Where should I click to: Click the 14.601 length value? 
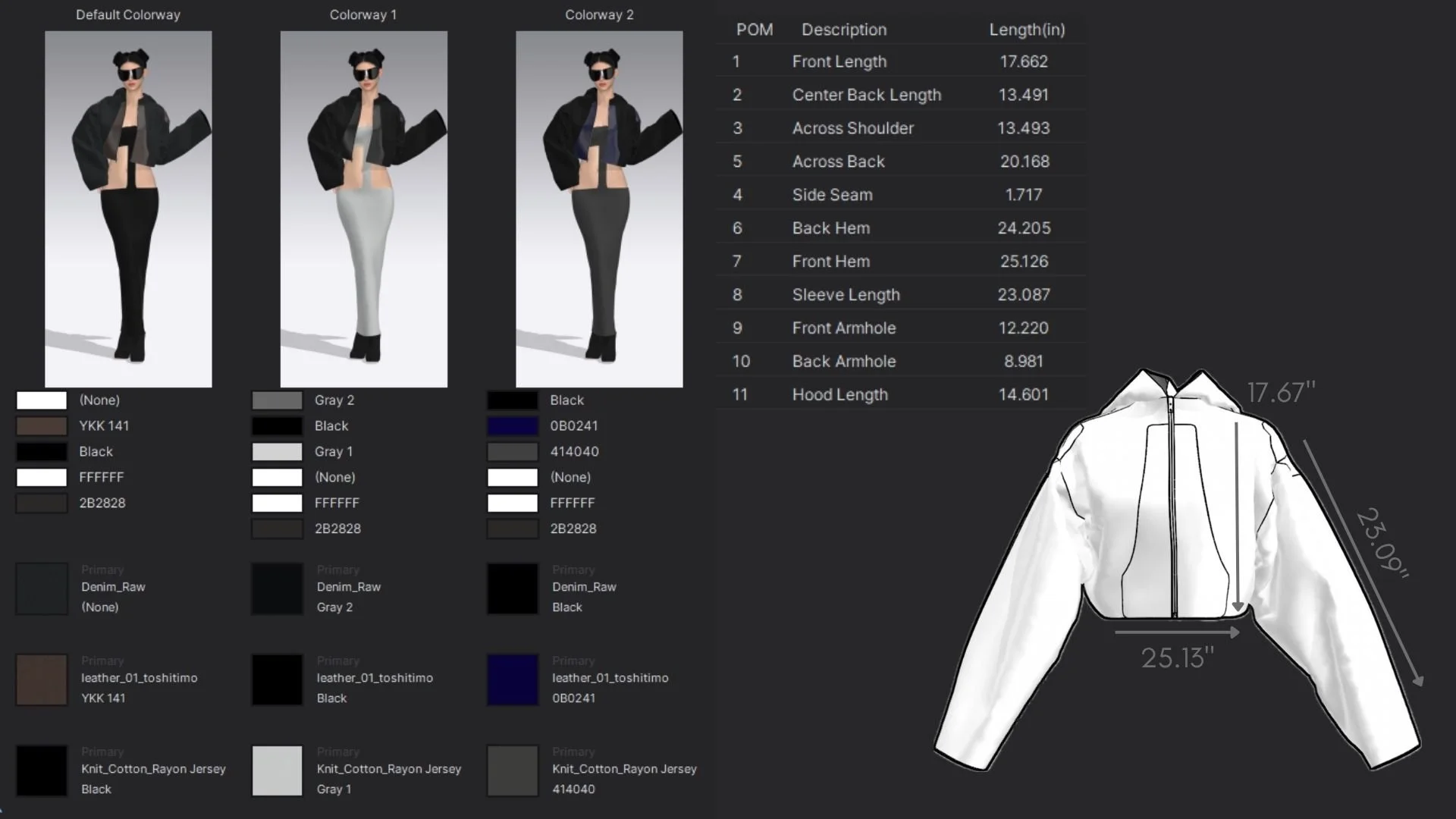(1024, 395)
